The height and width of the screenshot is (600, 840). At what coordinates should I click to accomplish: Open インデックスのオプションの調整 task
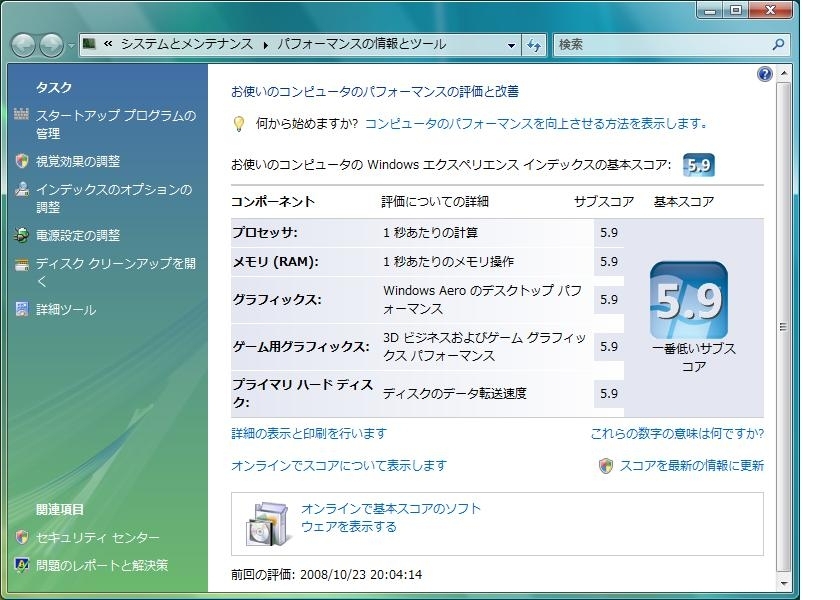[114, 198]
